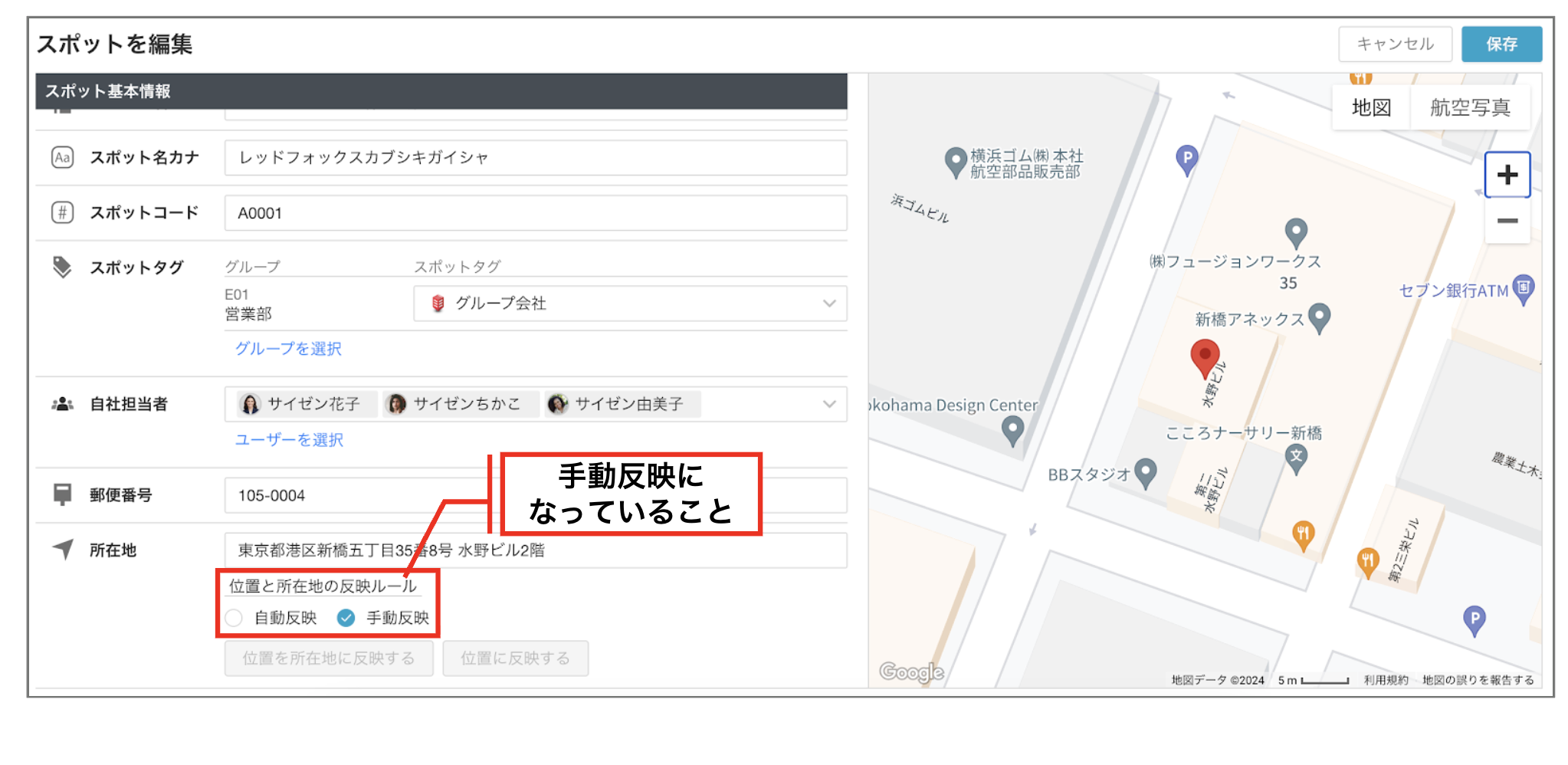Edit the 郵便番号 field 105-0004
1568x765 pixels.
click(536, 495)
